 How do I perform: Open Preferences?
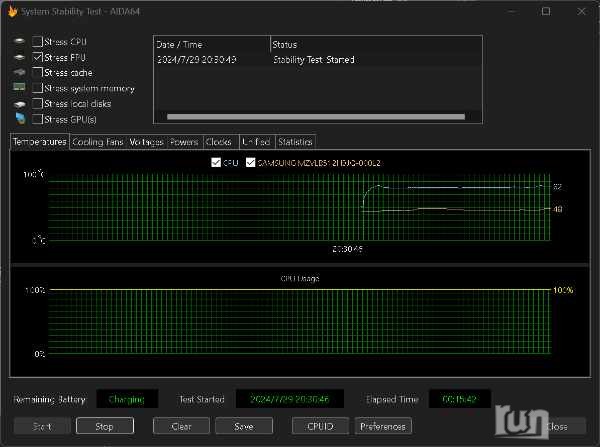point(383,426)
